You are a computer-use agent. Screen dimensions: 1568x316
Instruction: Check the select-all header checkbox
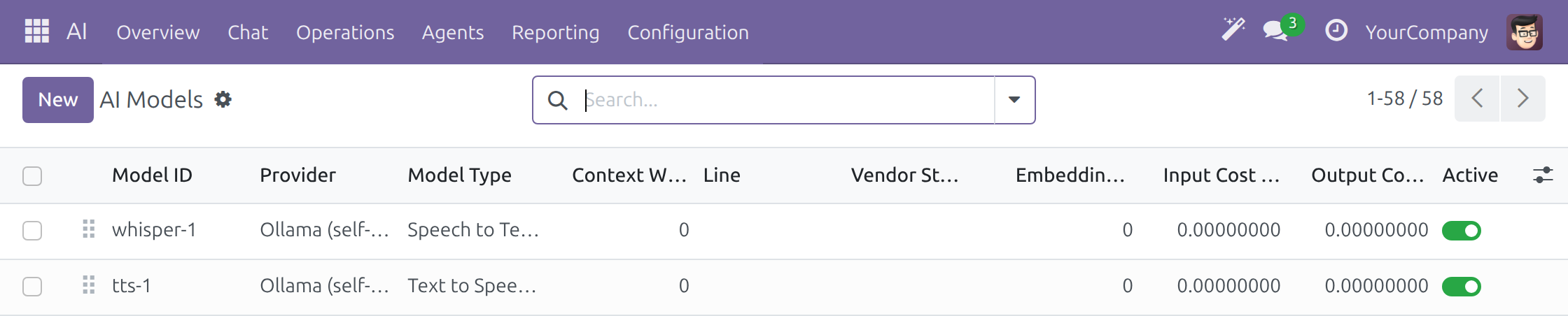coord(32,176)
